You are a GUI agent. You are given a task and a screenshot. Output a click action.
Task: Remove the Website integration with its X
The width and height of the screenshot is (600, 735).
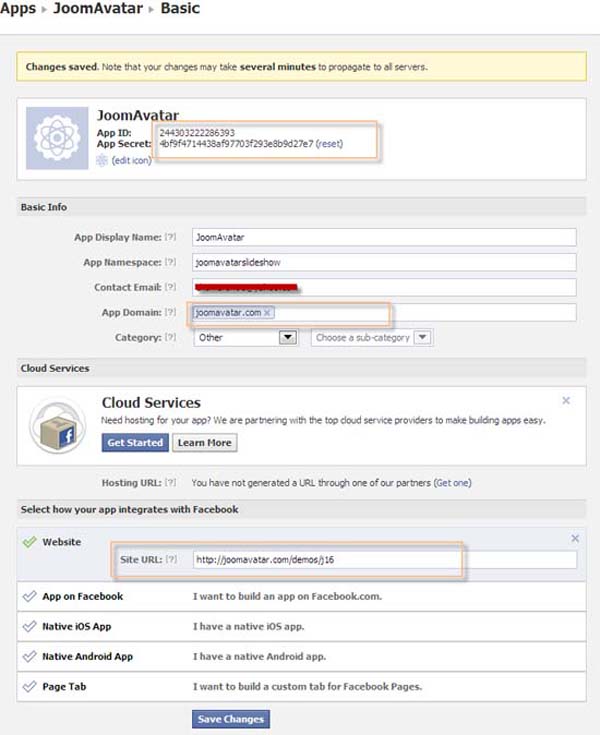[x=575, y=538]
